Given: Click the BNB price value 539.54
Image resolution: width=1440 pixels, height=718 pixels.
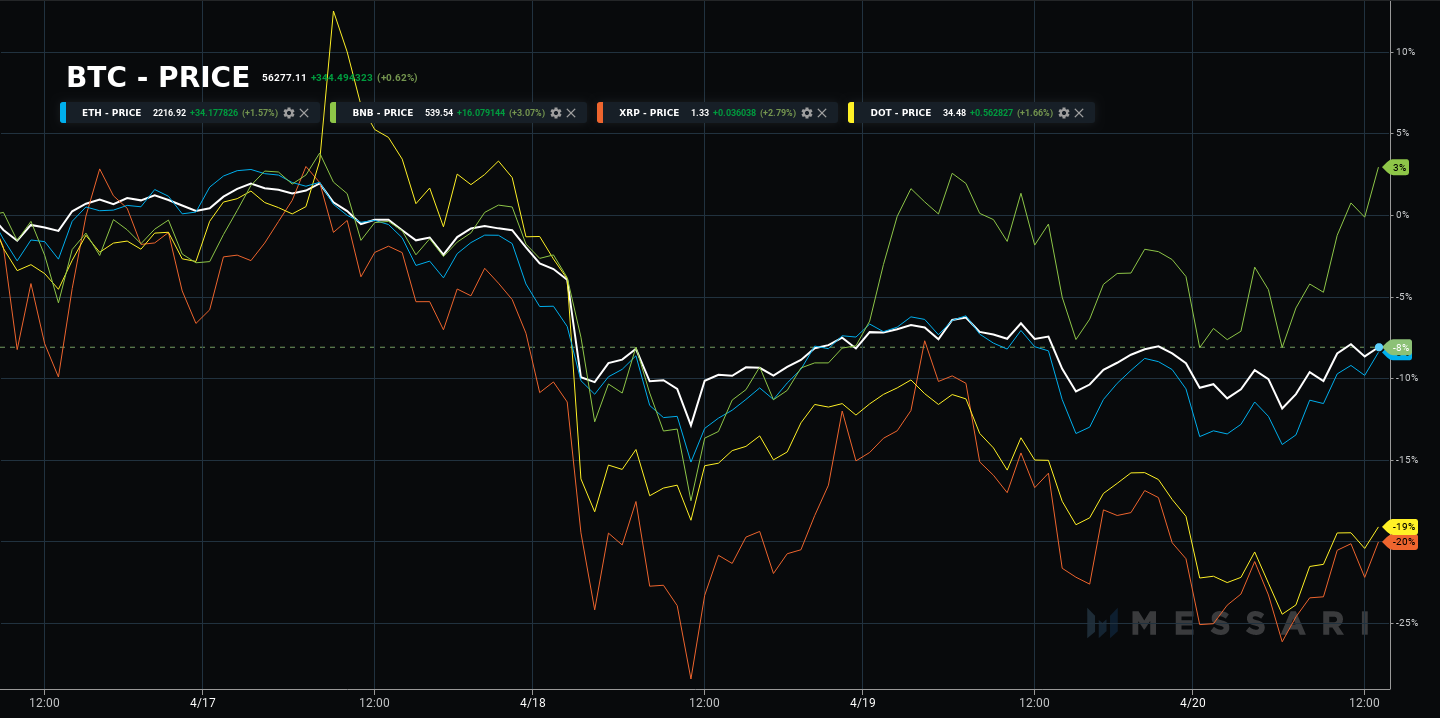Looking at the screenshot, I should pos(439,113).
